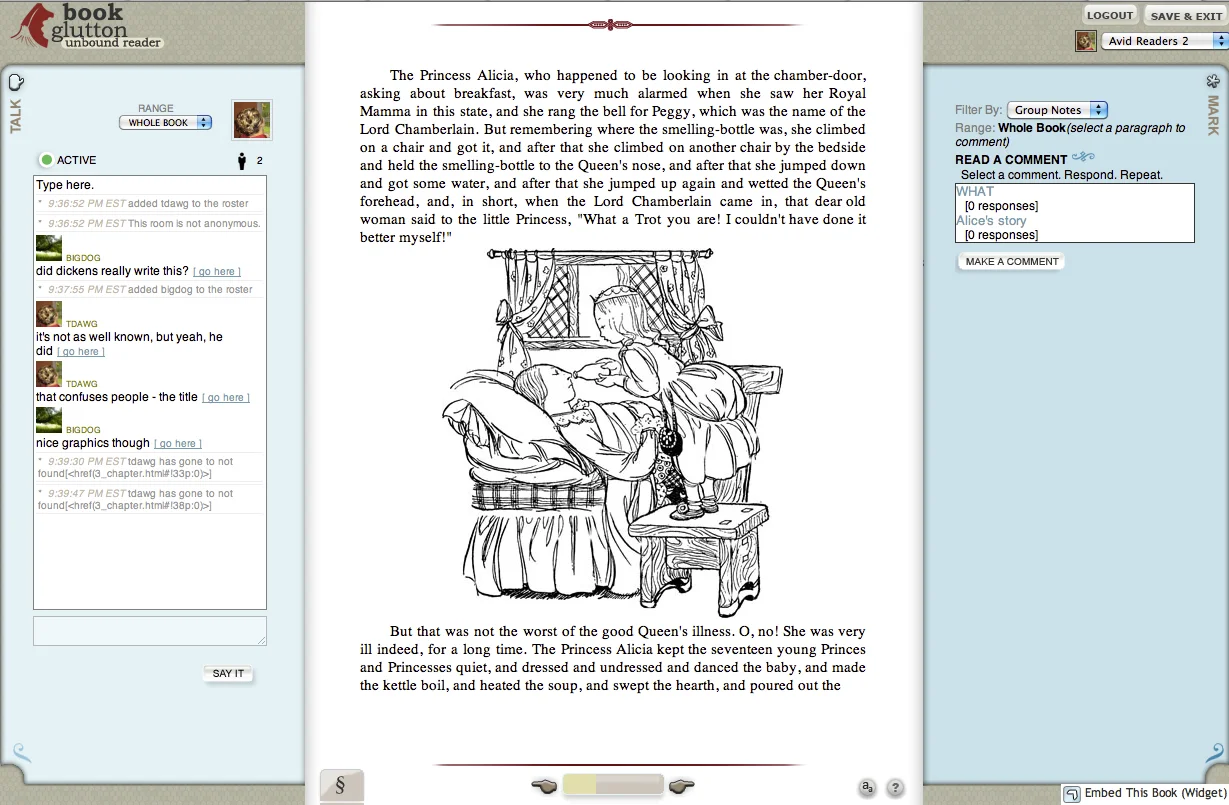The height and width of the screenshot is (805, 1229).
Task: Select the Alice's story comment
Action: point(991,221)
